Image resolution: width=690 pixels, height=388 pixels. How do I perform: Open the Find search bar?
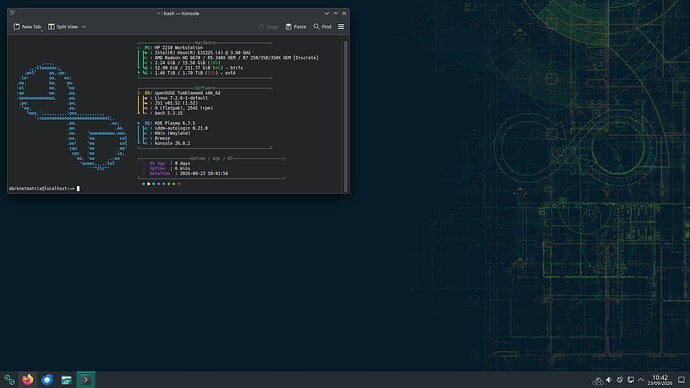322,27
